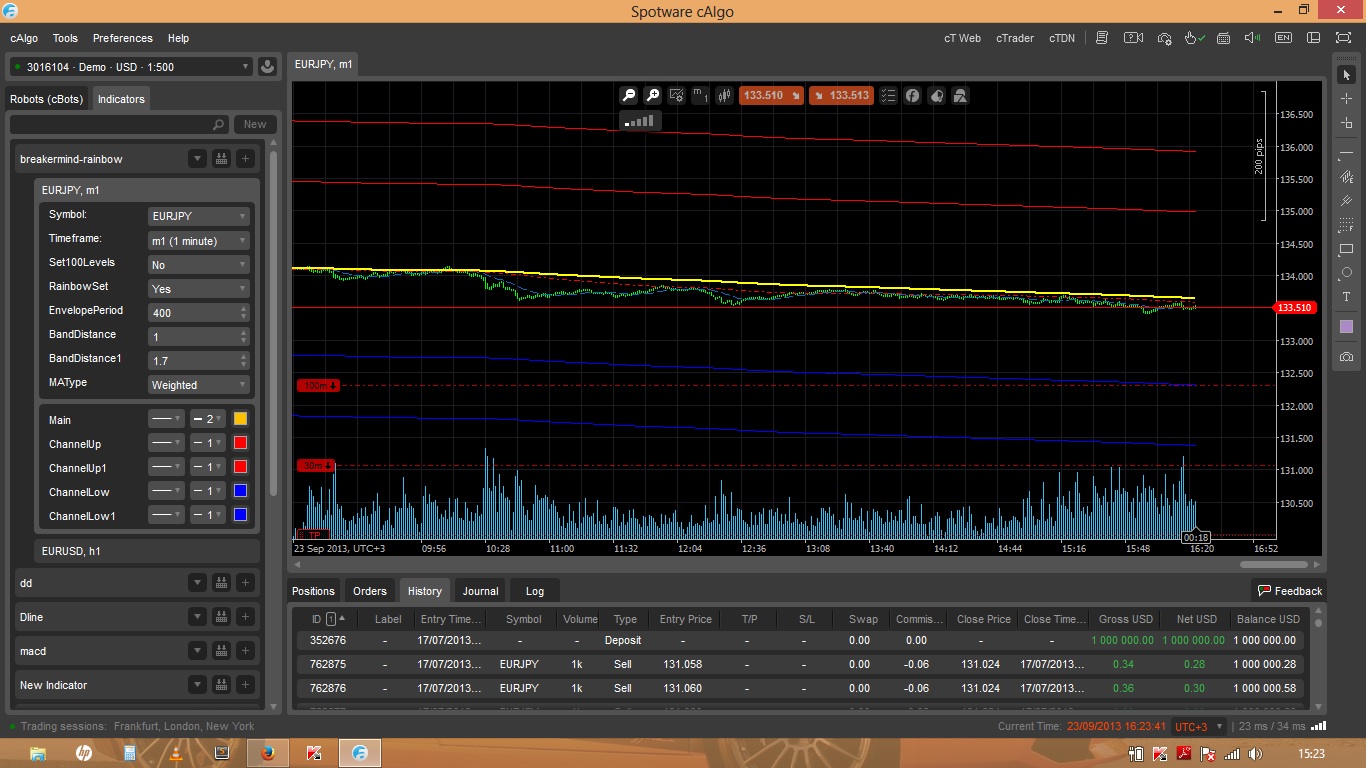Open the video help icon in top bar

pyautogui.click(x=1133, y=38)
